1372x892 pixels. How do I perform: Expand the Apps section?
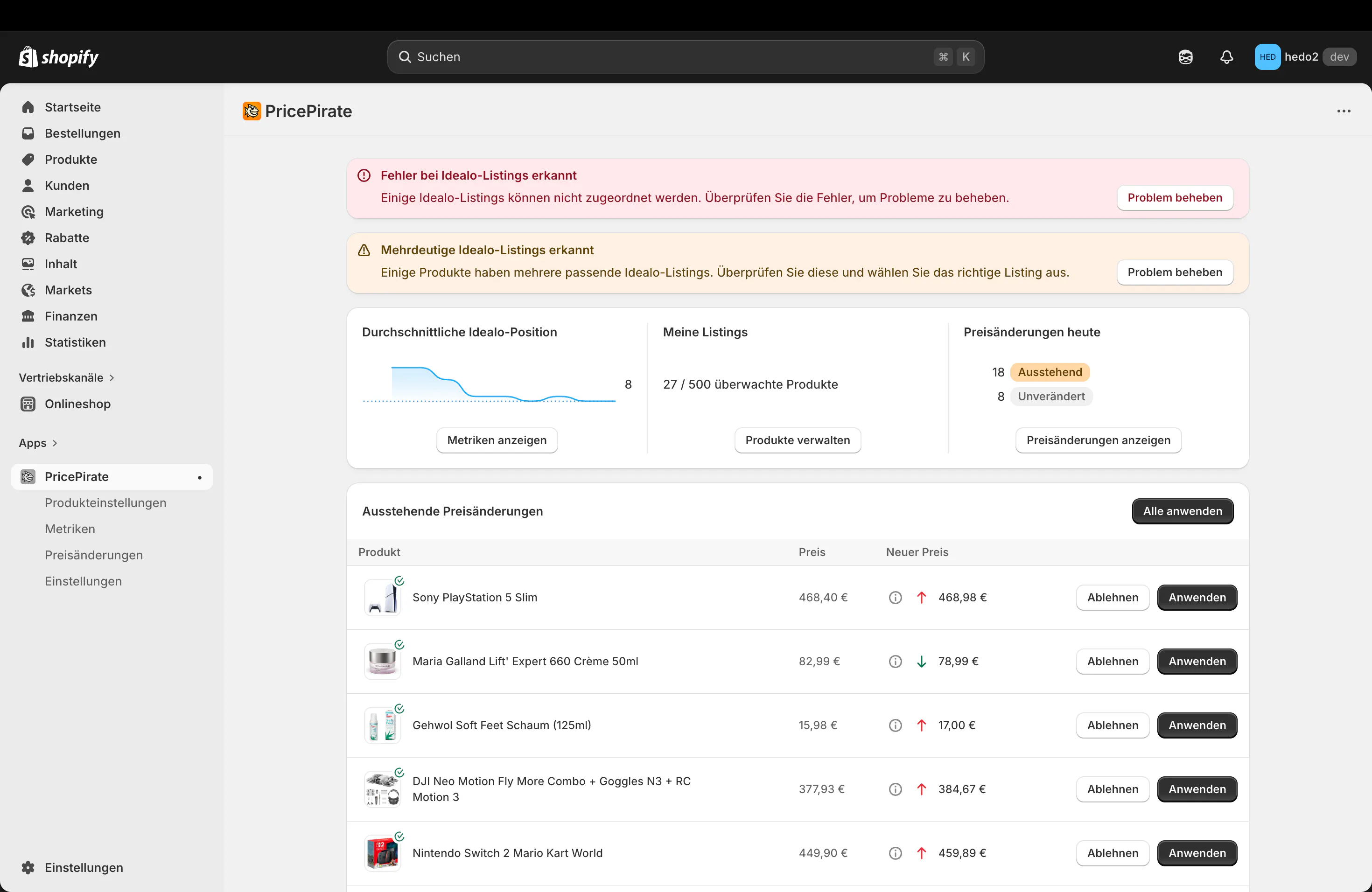[x=38, y=443]
